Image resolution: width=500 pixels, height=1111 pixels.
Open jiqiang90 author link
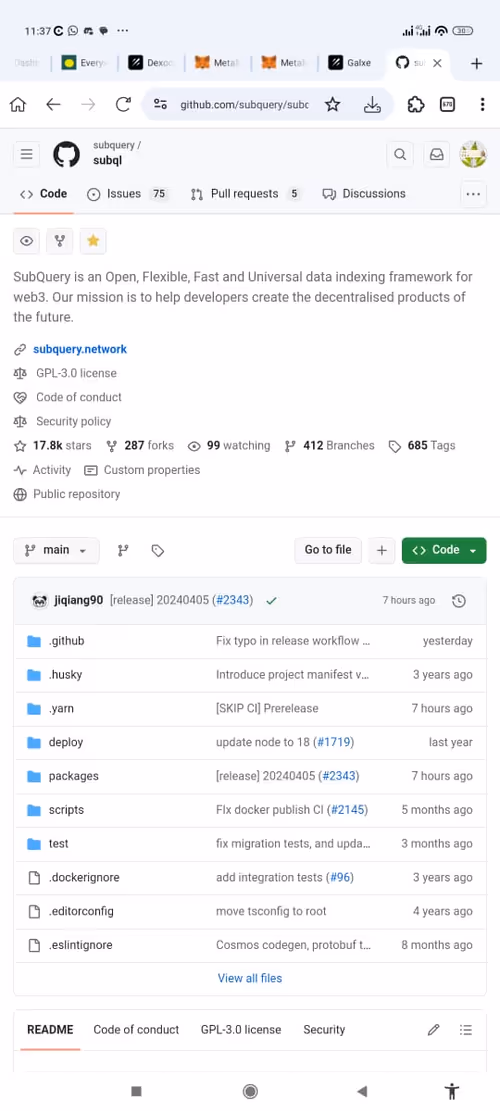click(79, 601)
